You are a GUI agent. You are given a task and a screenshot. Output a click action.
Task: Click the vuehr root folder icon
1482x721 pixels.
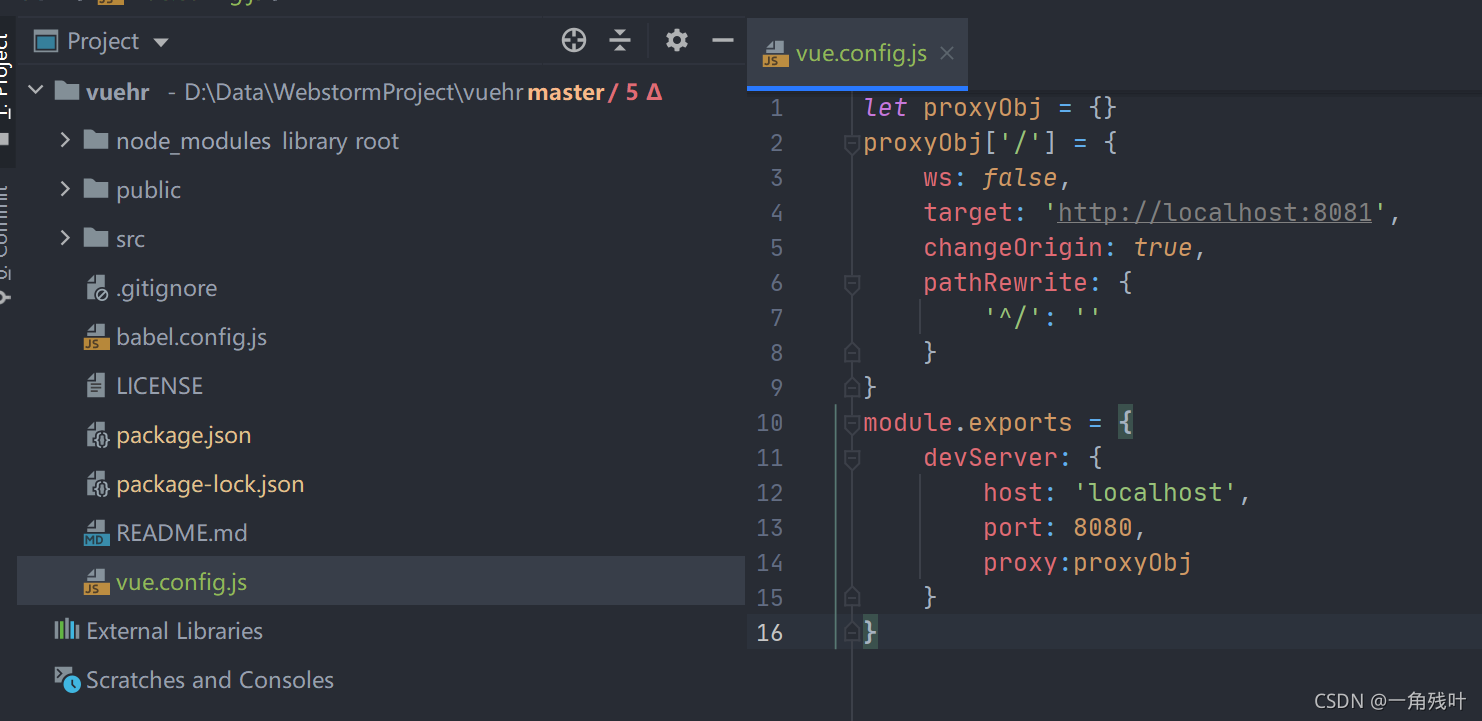[66, 92]
